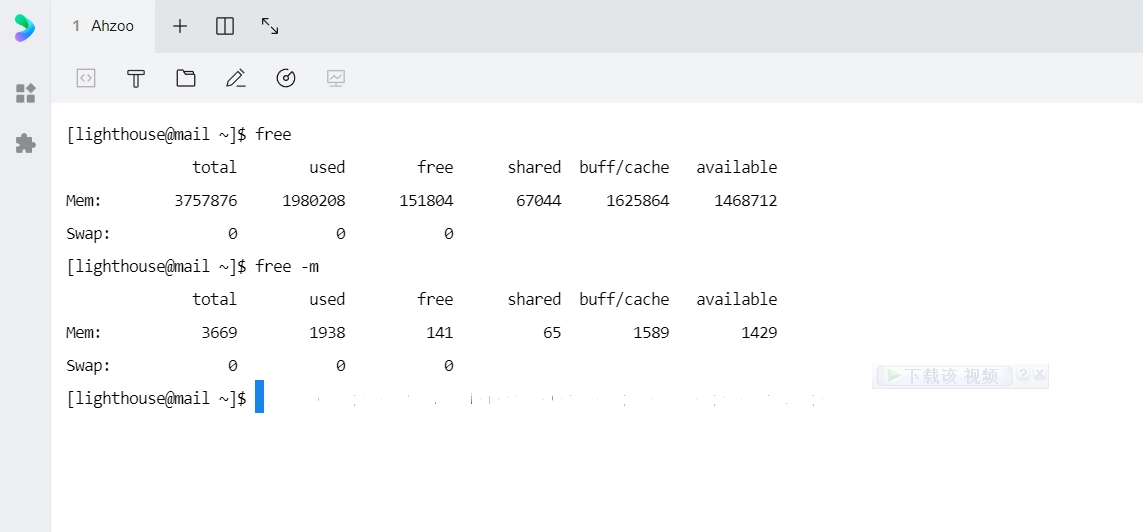The width and height of the screenshot is (1143, 532).
Task: Split the terminal into panes
Action: click(x=225, y=26)
